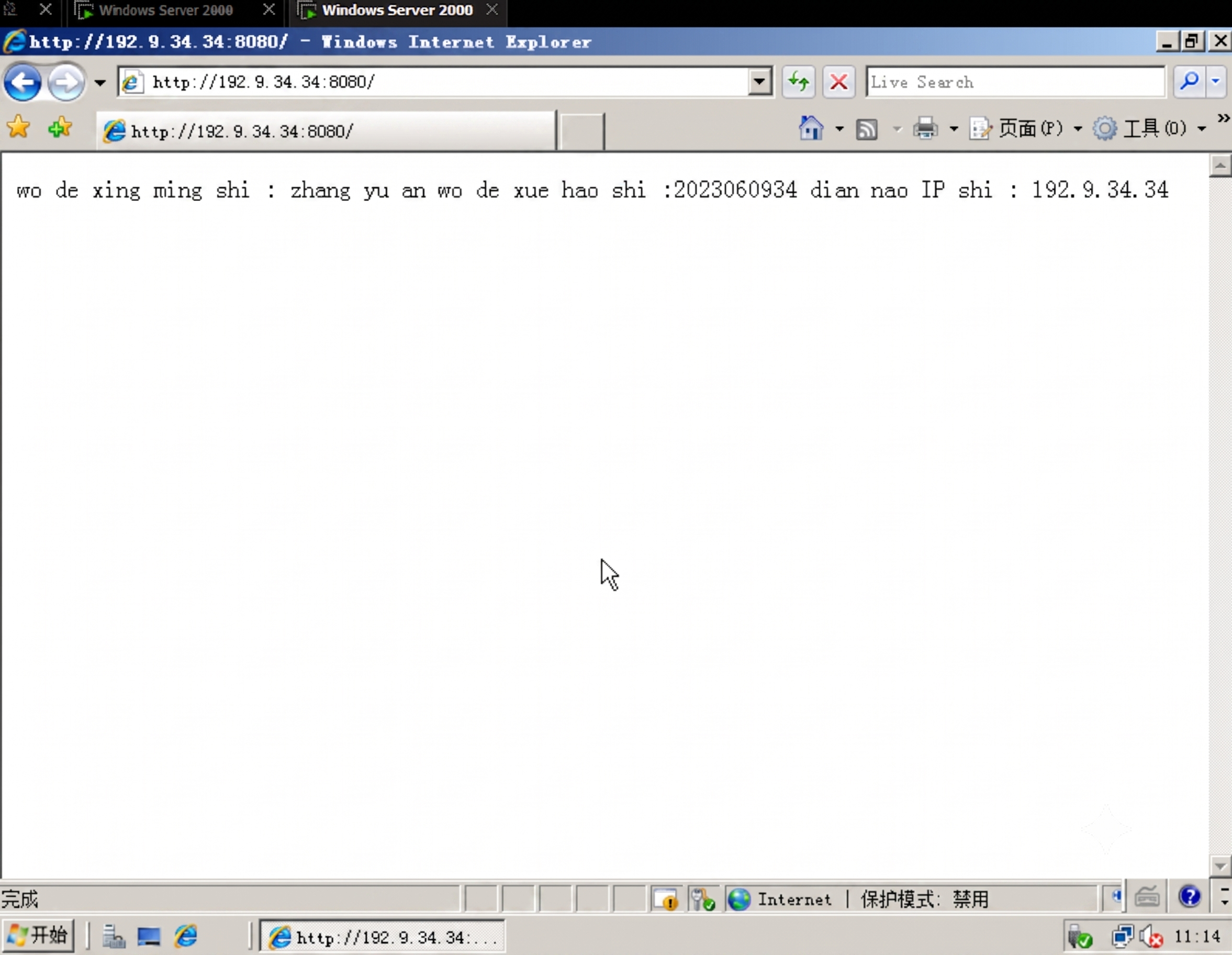The width and height of the screenshot is (1232, 955).
Task: Click the Home page icon
Action: point(811,129)
